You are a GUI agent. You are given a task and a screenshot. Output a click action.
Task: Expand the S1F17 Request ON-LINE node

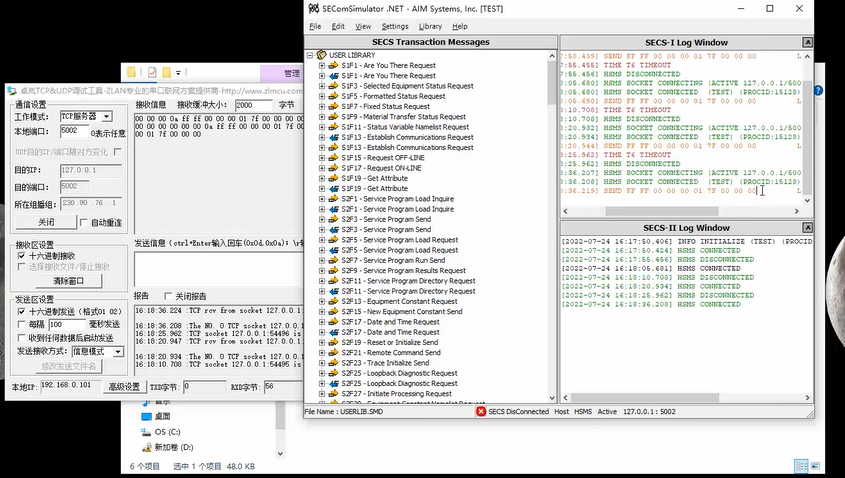point(322,168)
